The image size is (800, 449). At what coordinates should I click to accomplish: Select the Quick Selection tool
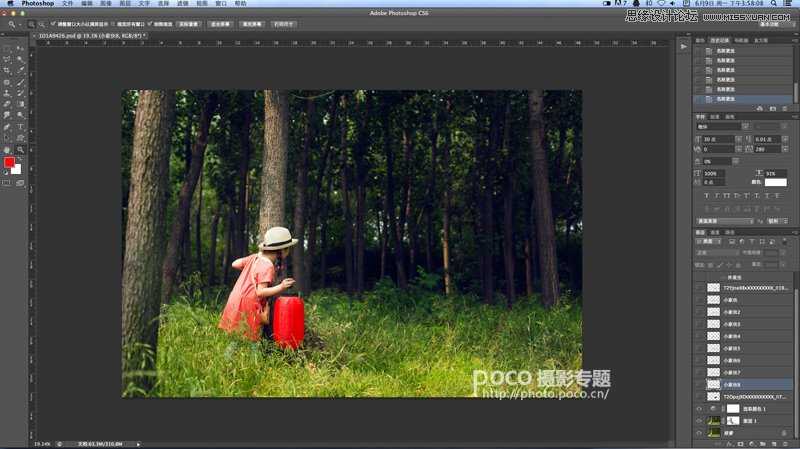(x=20, y=59)
